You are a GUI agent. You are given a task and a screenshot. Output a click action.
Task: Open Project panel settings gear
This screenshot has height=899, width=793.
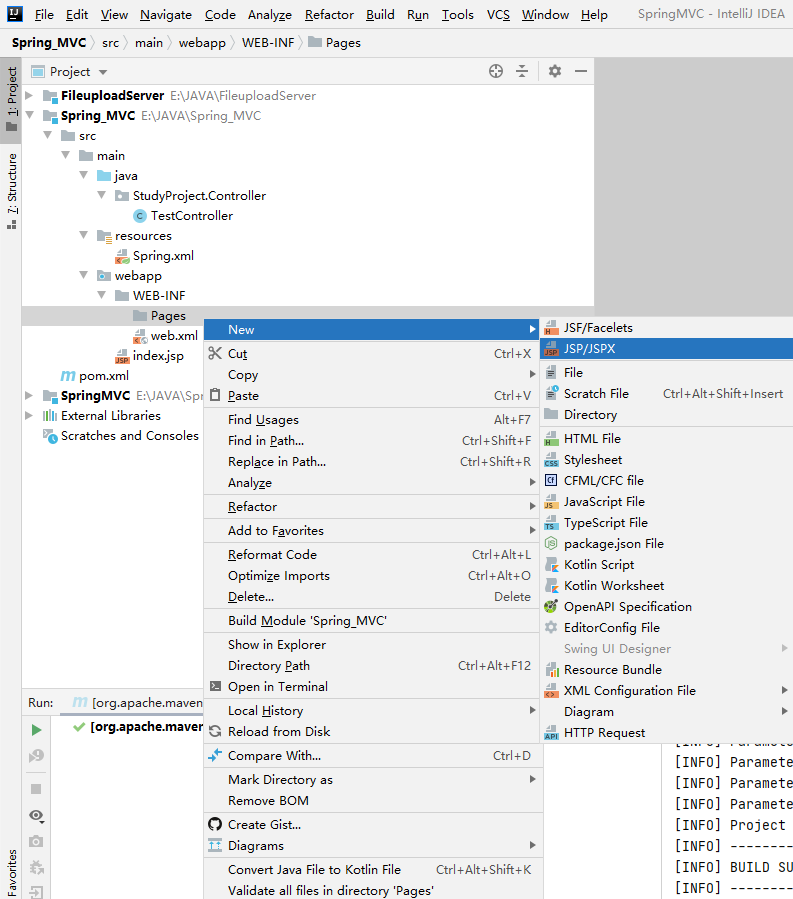[x=554, y=71]
